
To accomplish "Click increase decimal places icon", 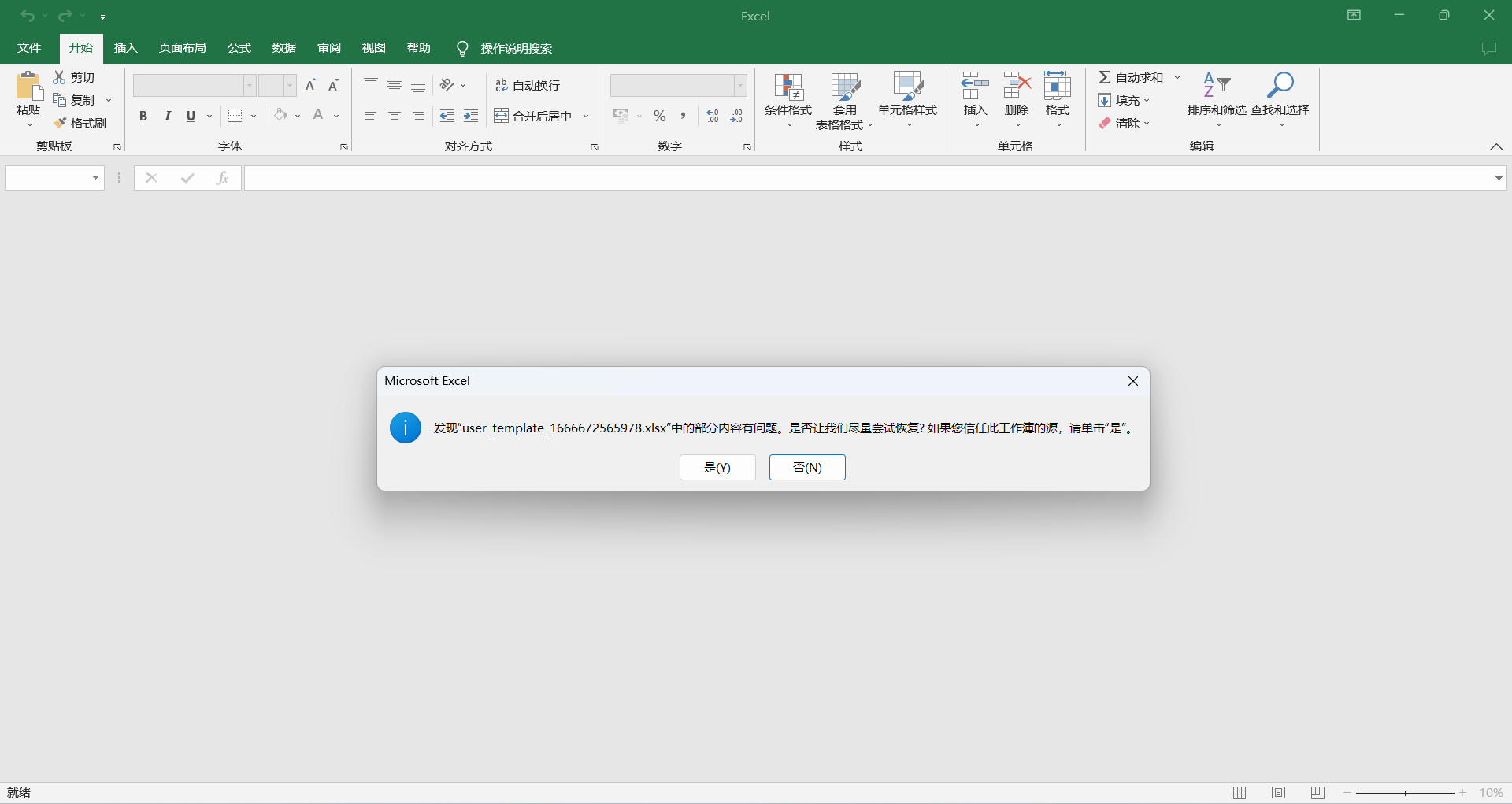I will pos(713,116).
